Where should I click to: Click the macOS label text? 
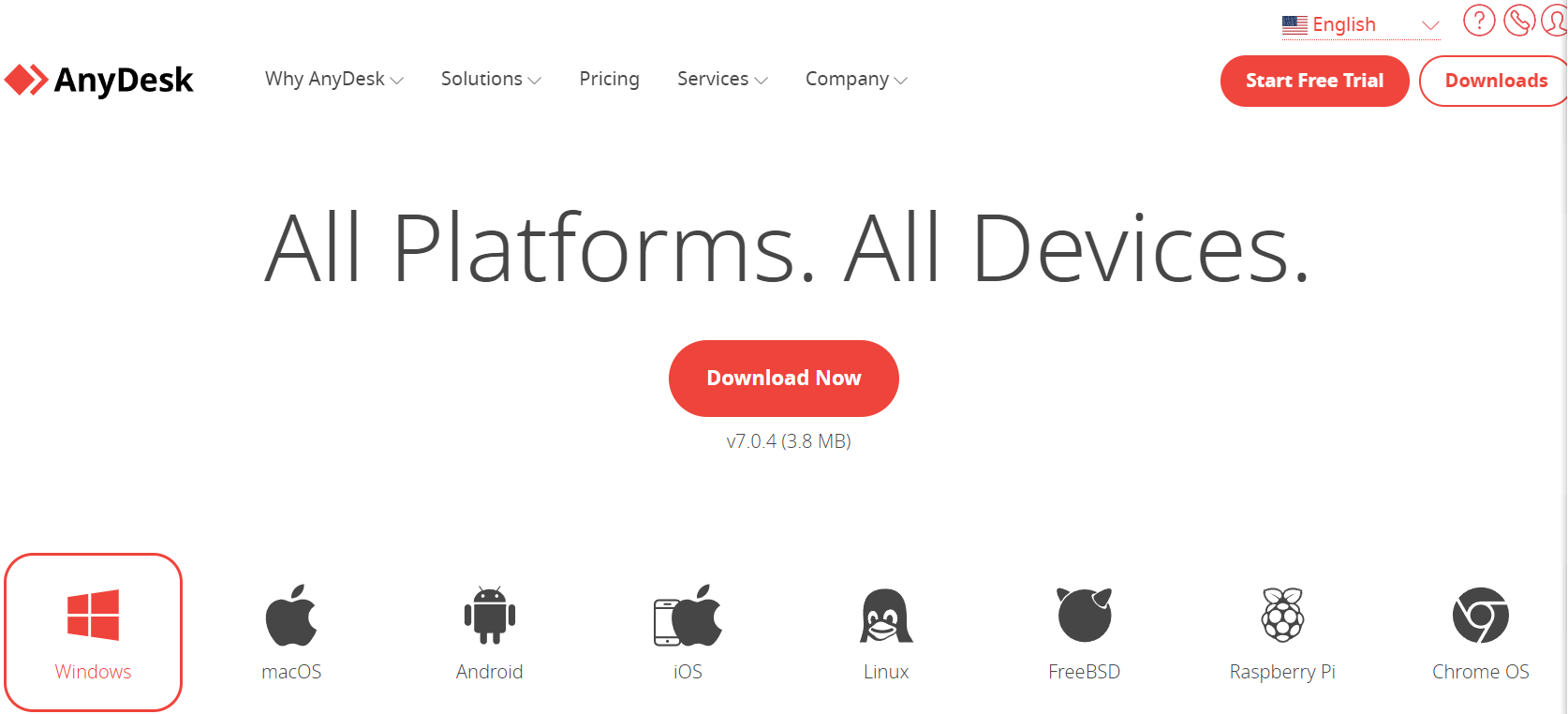pos(291,672)
